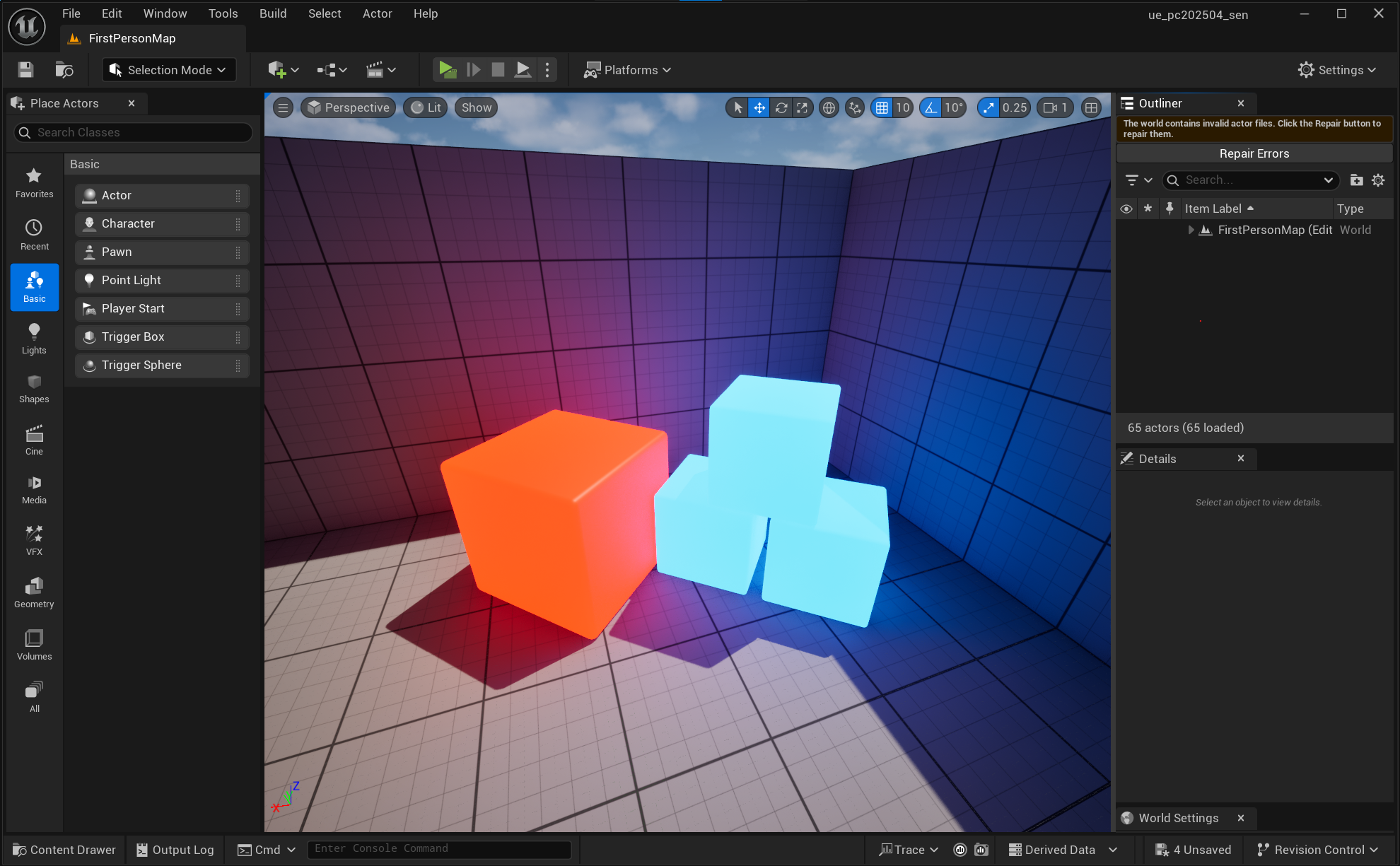The height and width of the screenshot is (866, 1400).
Task: Click the Save current level icon
Action: pyautogui.click(x=25, y=69)
